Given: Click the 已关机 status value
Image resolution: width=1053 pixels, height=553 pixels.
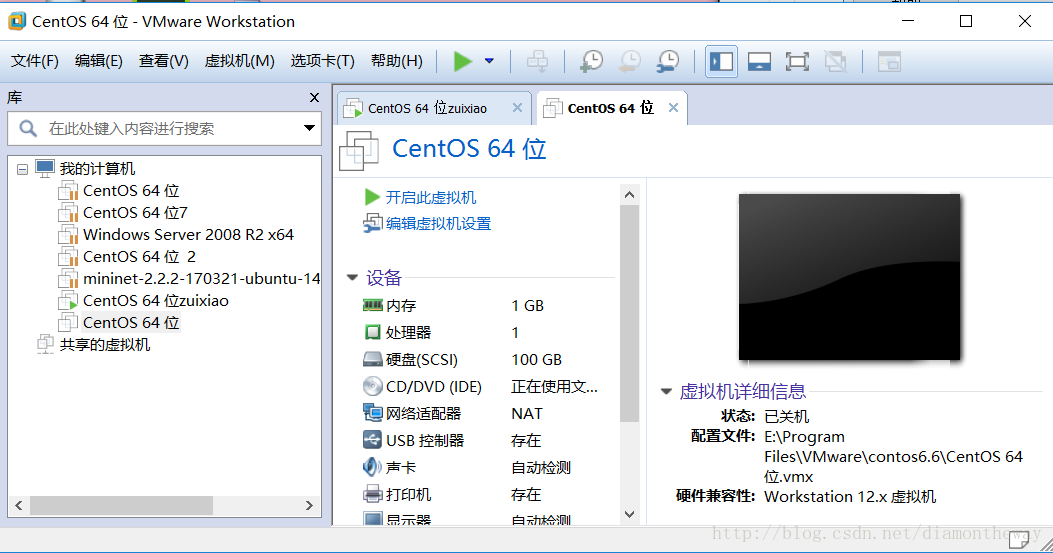Looking at the screenshot, I should (x=786, y=417).
